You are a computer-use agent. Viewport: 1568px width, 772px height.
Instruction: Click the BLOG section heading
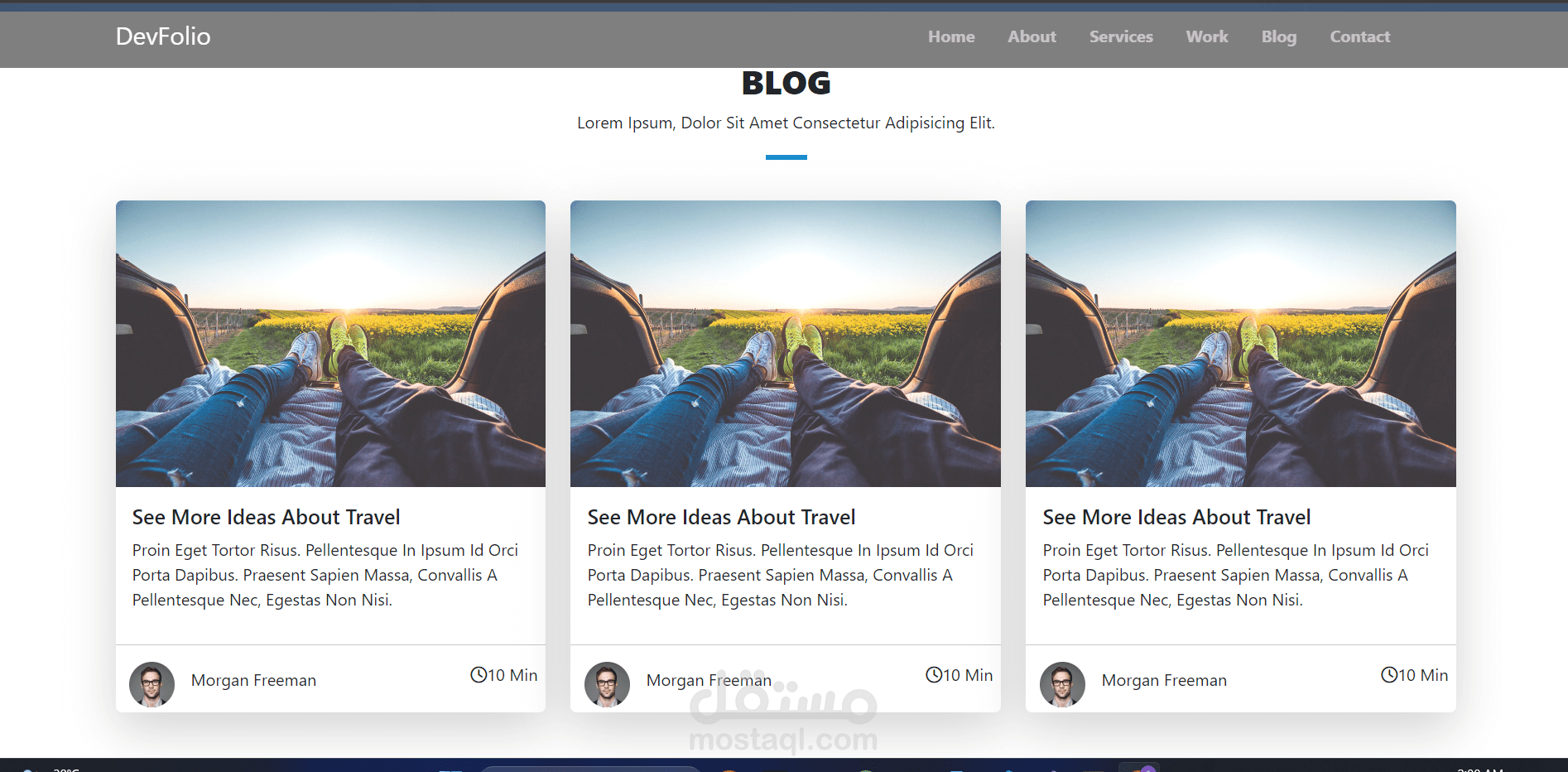pyautogui.click(x=786, y=83)
